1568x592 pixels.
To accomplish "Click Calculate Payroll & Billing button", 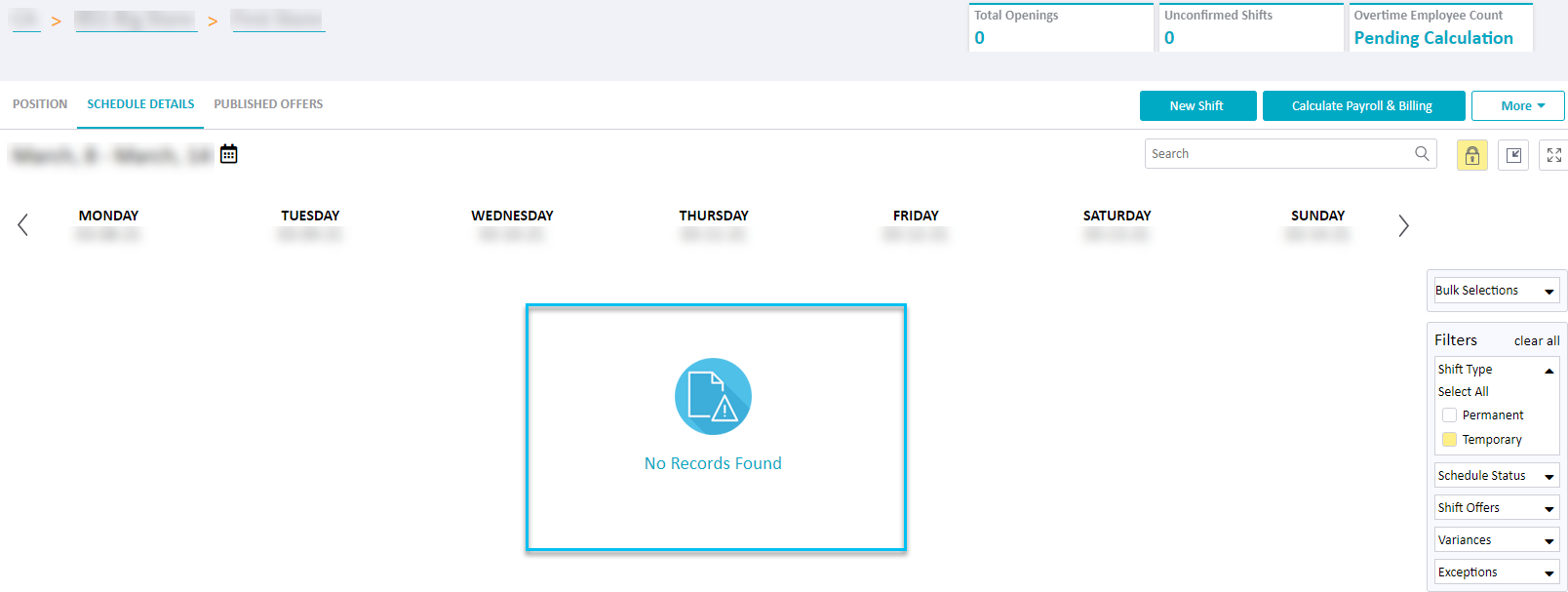I will [1363, 105].
